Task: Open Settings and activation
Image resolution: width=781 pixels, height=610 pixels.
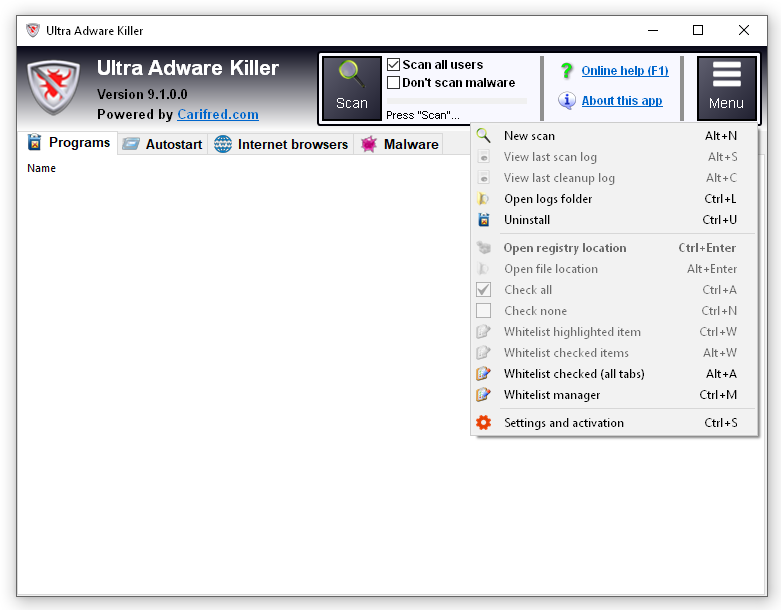Action: pos(614,422)
